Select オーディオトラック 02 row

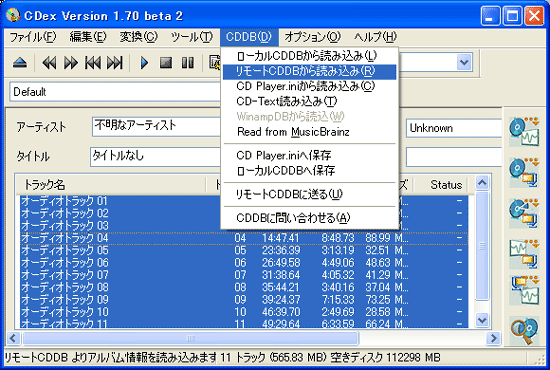point(119,213)
